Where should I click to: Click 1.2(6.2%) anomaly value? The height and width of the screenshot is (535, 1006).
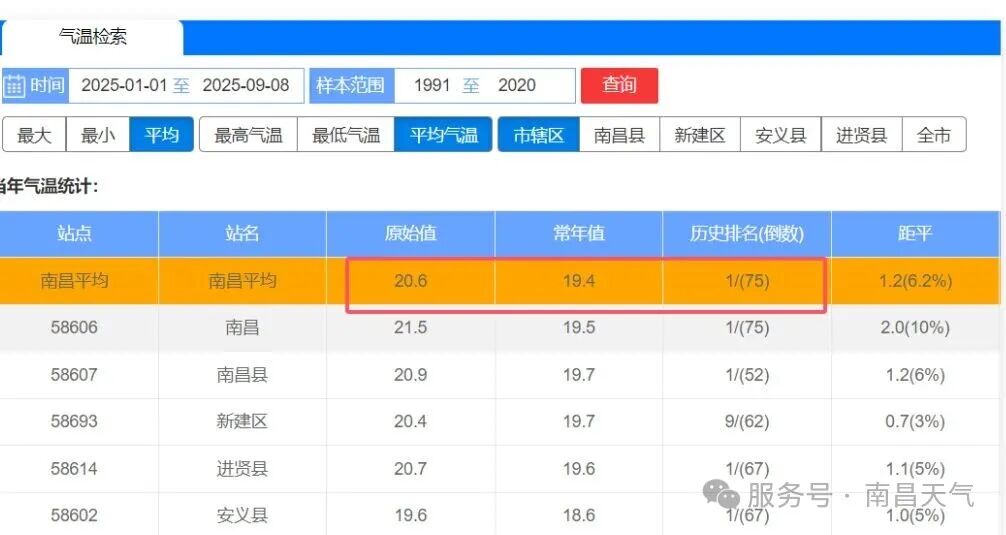916,281
